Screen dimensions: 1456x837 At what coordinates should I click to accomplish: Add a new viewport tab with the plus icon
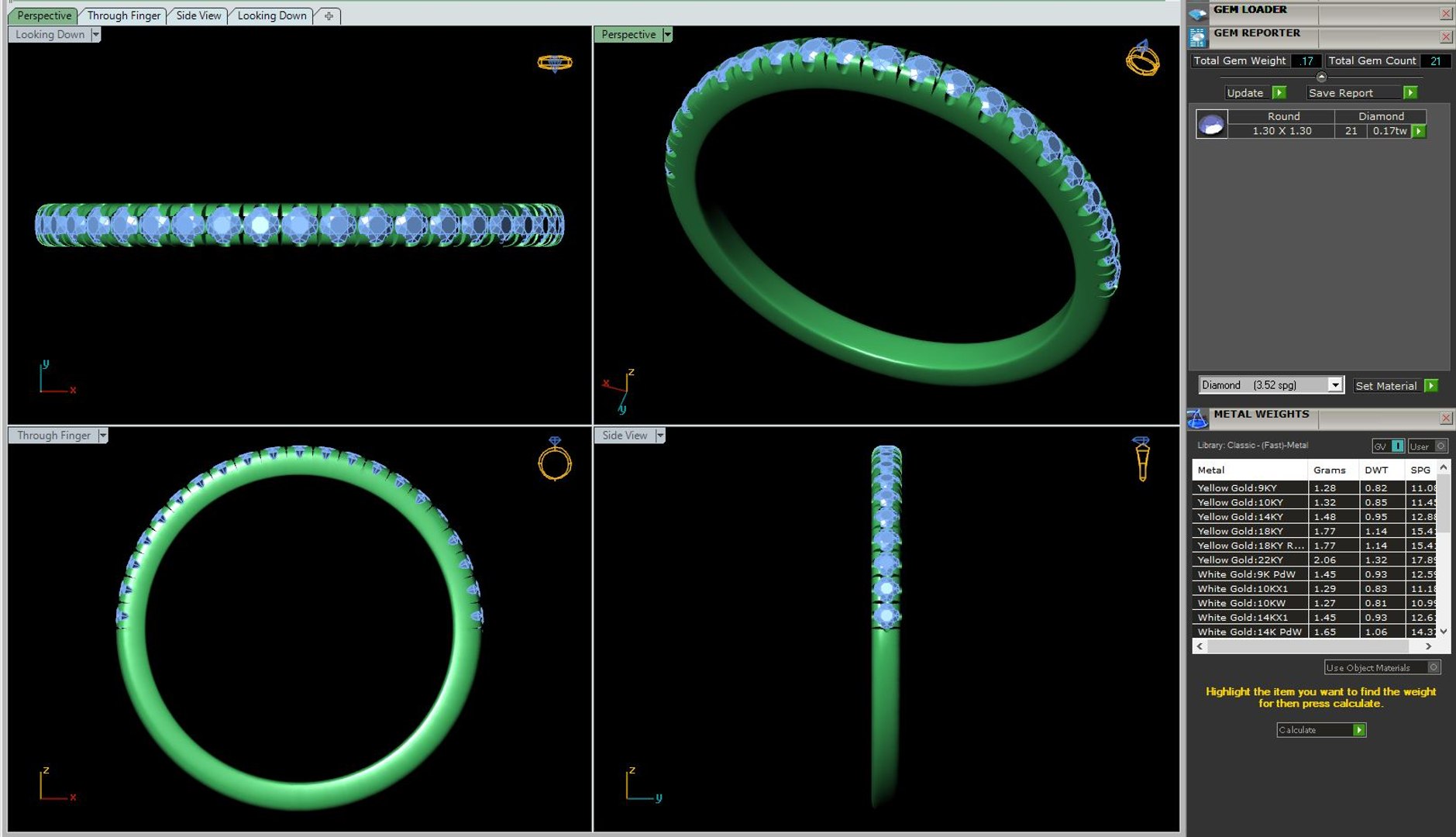coord(329,15)
